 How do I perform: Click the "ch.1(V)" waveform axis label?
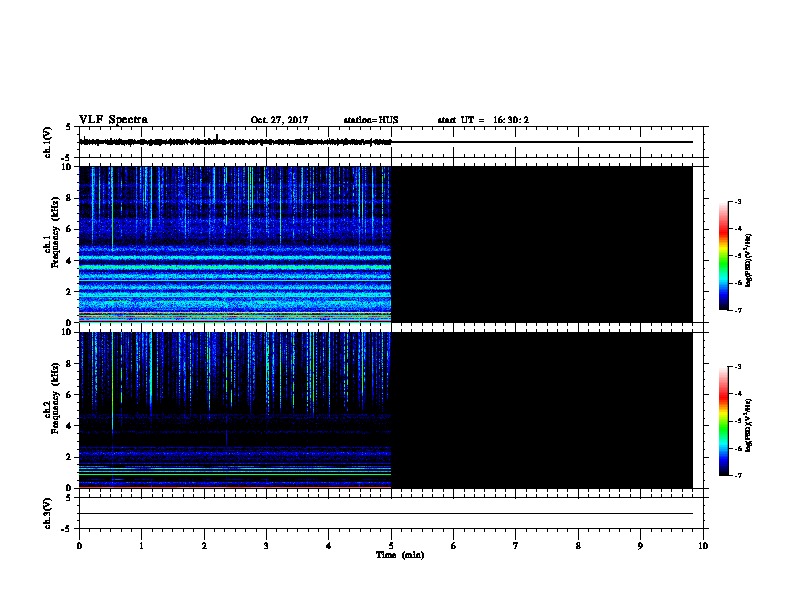coord(48,142)
